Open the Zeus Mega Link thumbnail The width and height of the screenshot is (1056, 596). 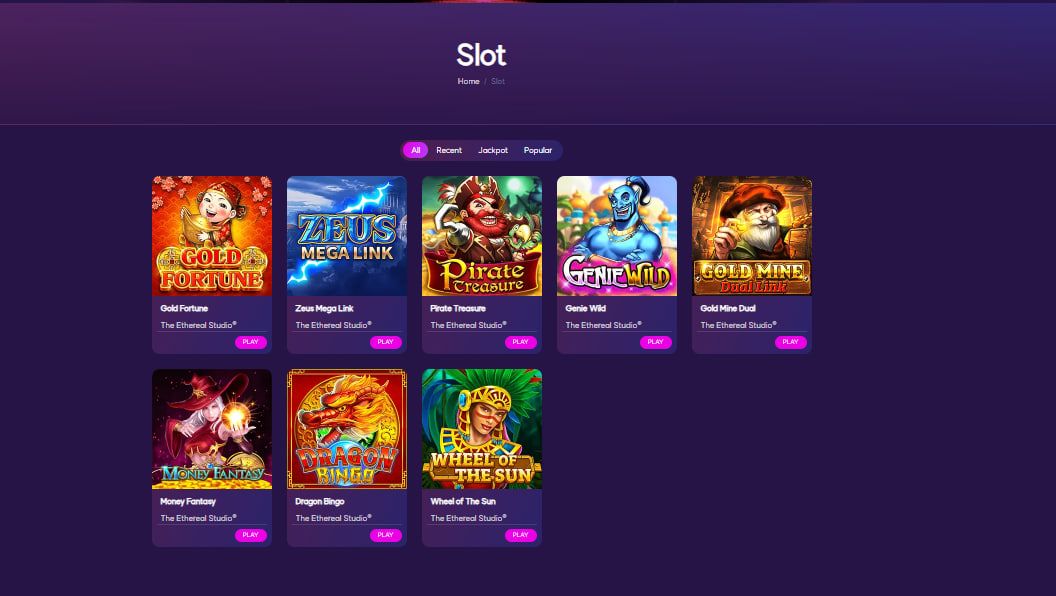[x=347, y=236]
